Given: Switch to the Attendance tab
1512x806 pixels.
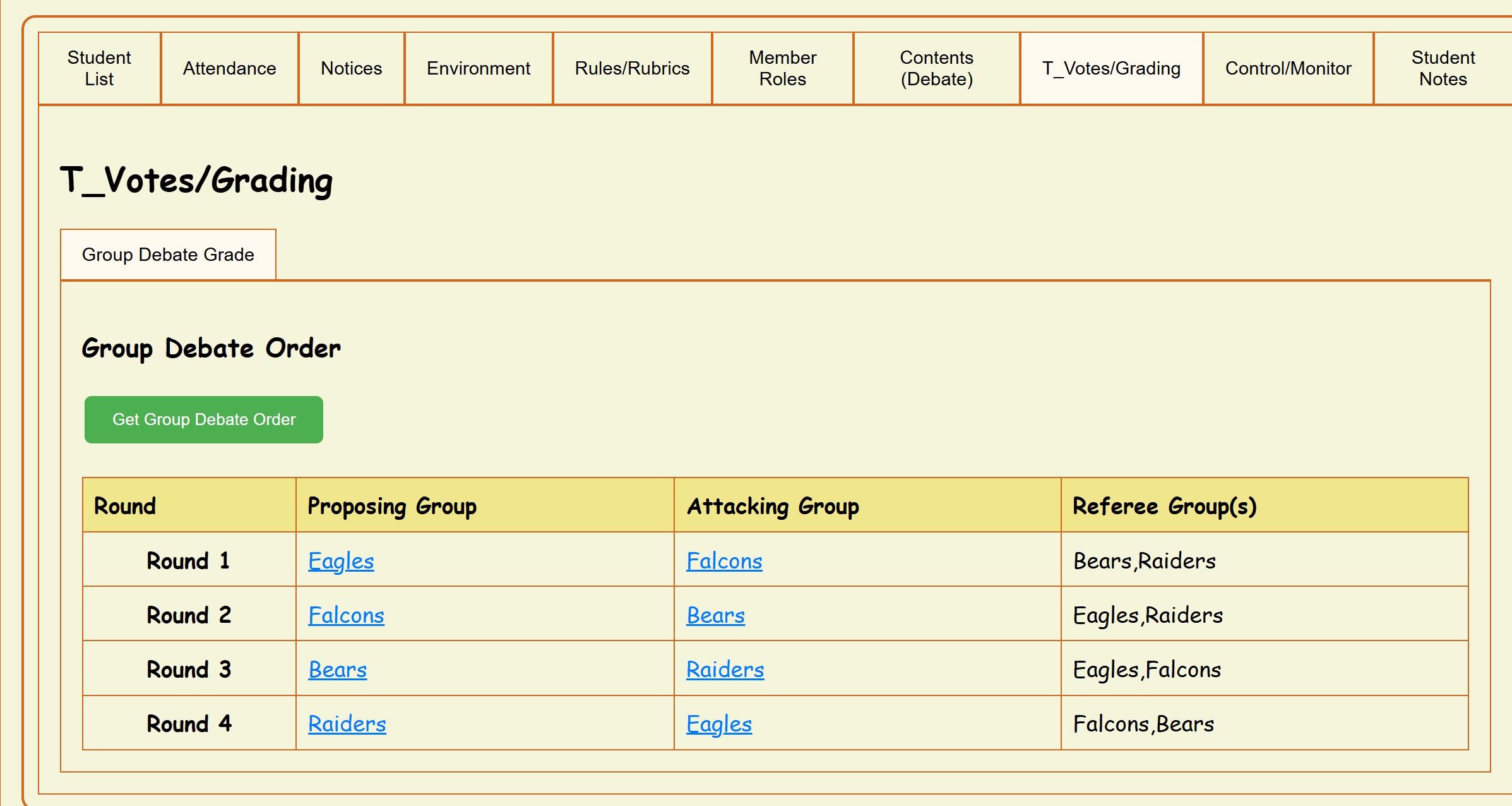Looking at the screenshot, I should [229, 68].
